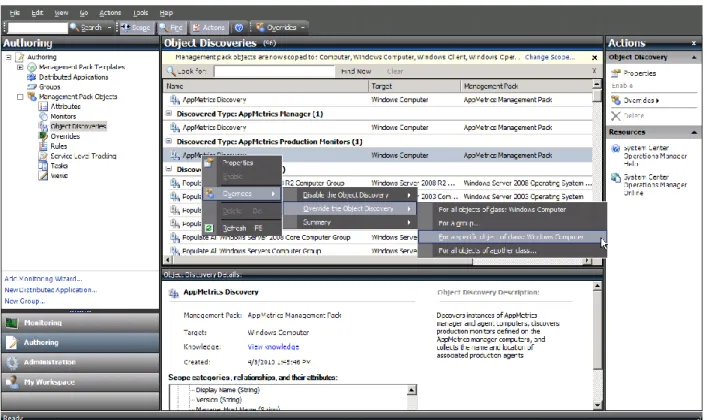
Task: Sort by Management Pack column header
Action: point(526,86)
